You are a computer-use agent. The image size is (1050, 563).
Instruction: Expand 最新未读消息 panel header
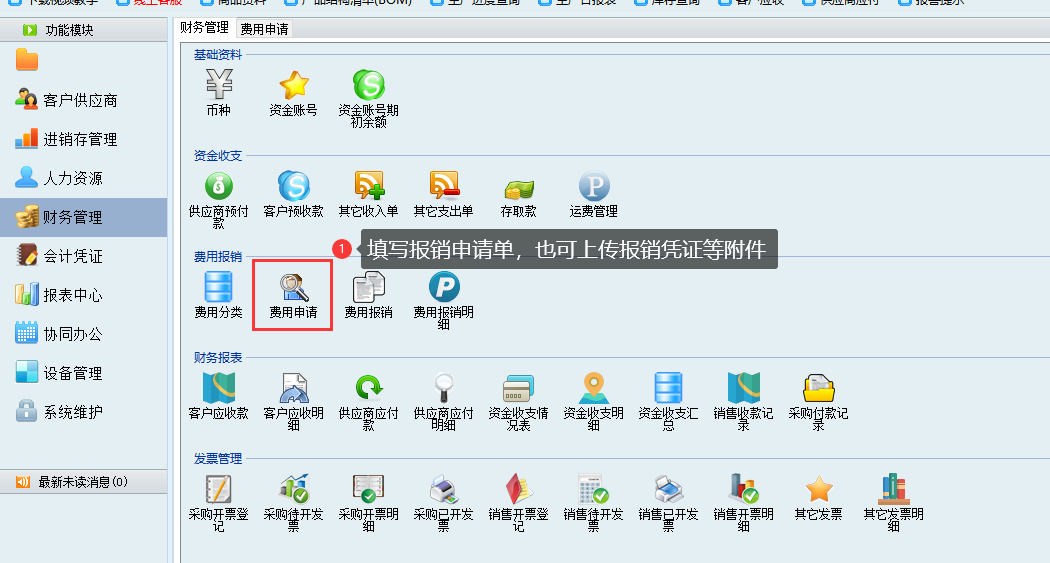tap(83, 482)
